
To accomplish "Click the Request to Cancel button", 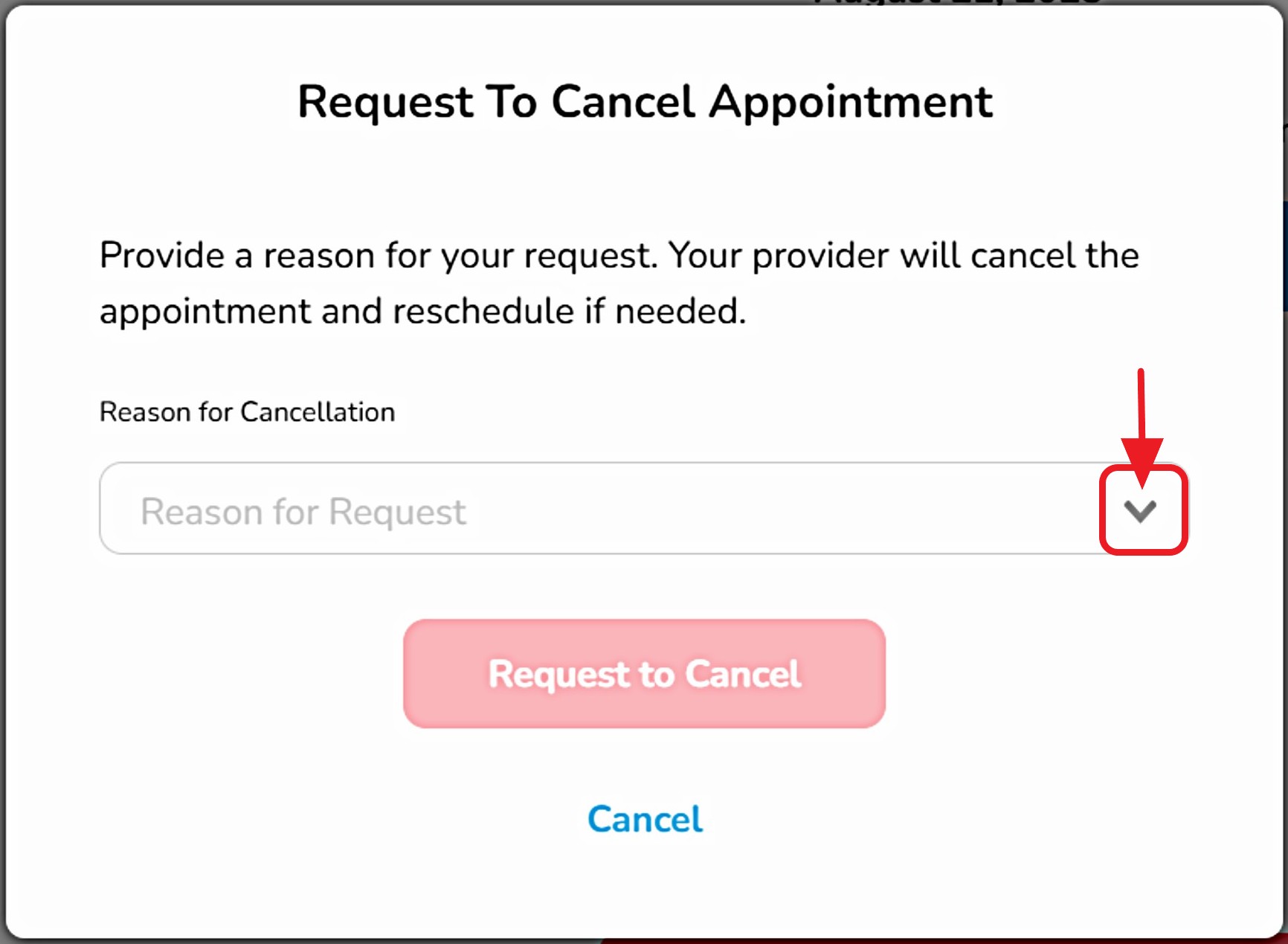I will pyautogui.click(x=644, y=673).
